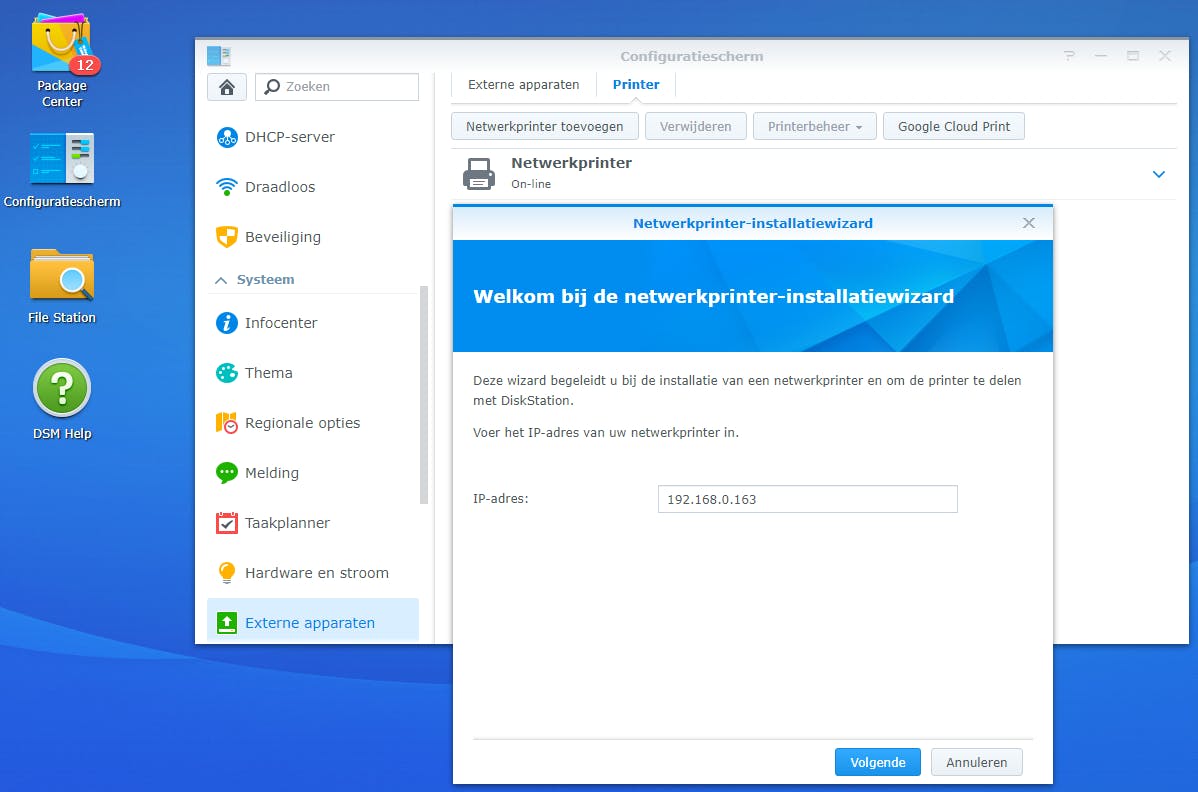Open Taakplanner calendar icon
The width and height of the screenshot is (1198, 792).
click(227, 523)
